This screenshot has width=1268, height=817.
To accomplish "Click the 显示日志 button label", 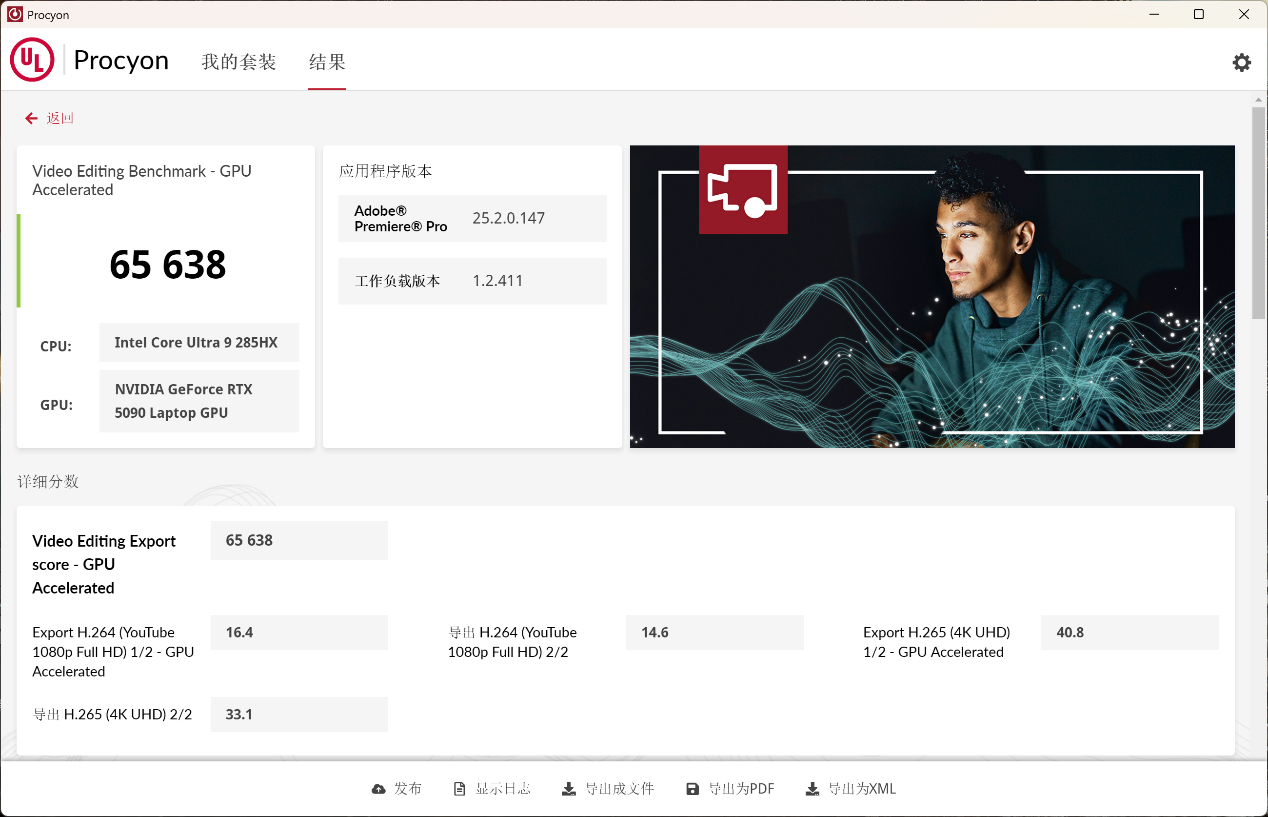I will [502, 788].
